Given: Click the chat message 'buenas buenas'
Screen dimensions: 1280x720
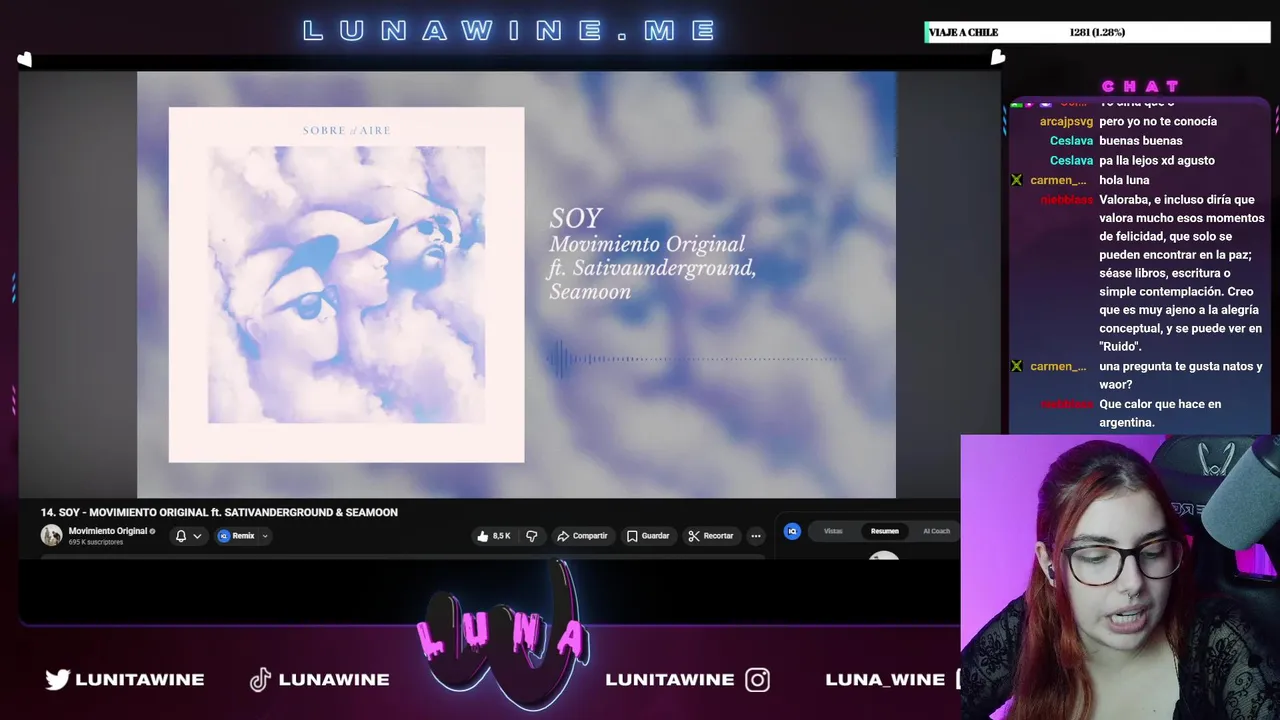Looking at the screenshot, I should 1141,141.
